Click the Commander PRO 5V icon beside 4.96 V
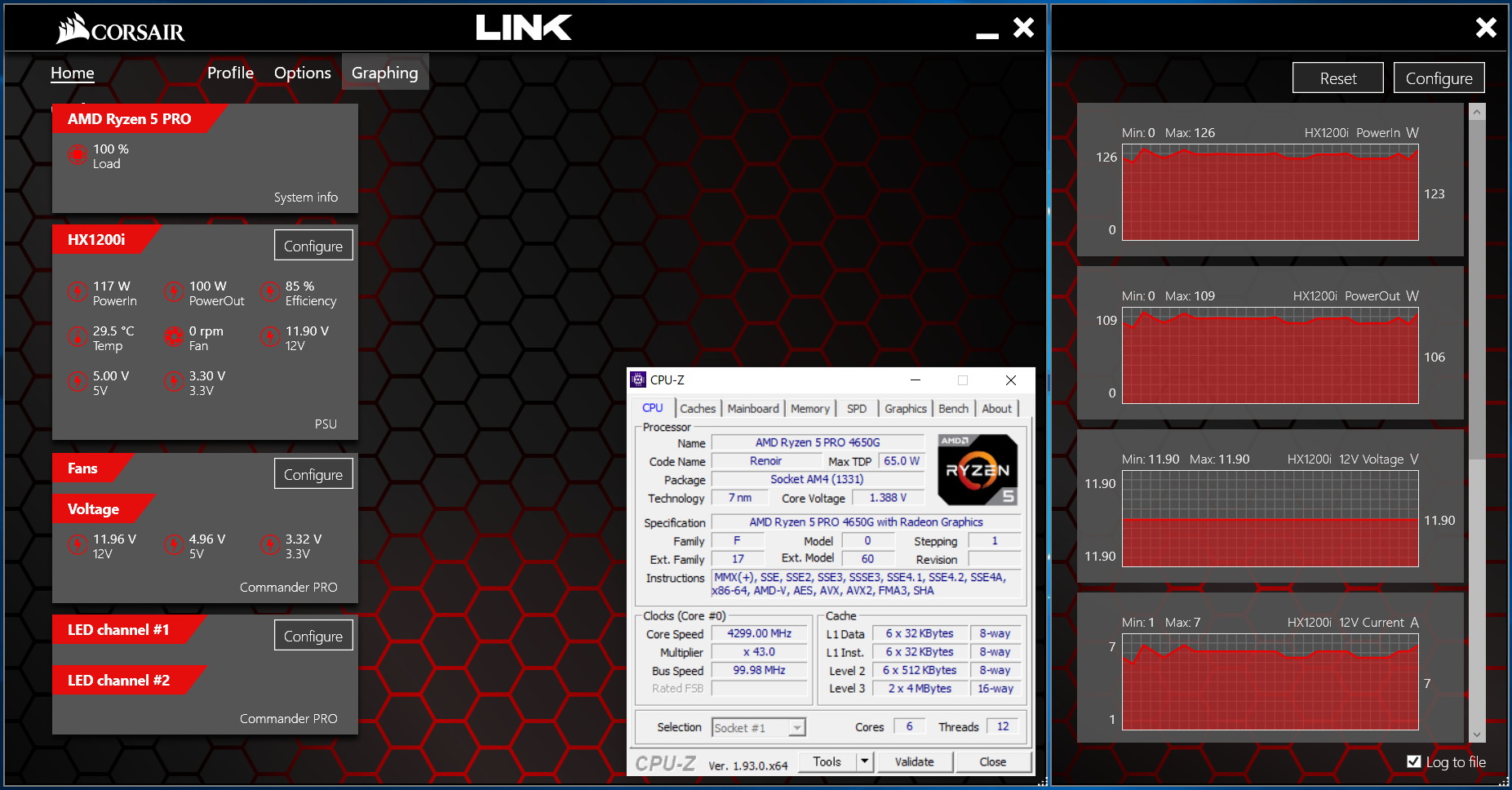The image size is (1512, 790). tap(174, 544)
